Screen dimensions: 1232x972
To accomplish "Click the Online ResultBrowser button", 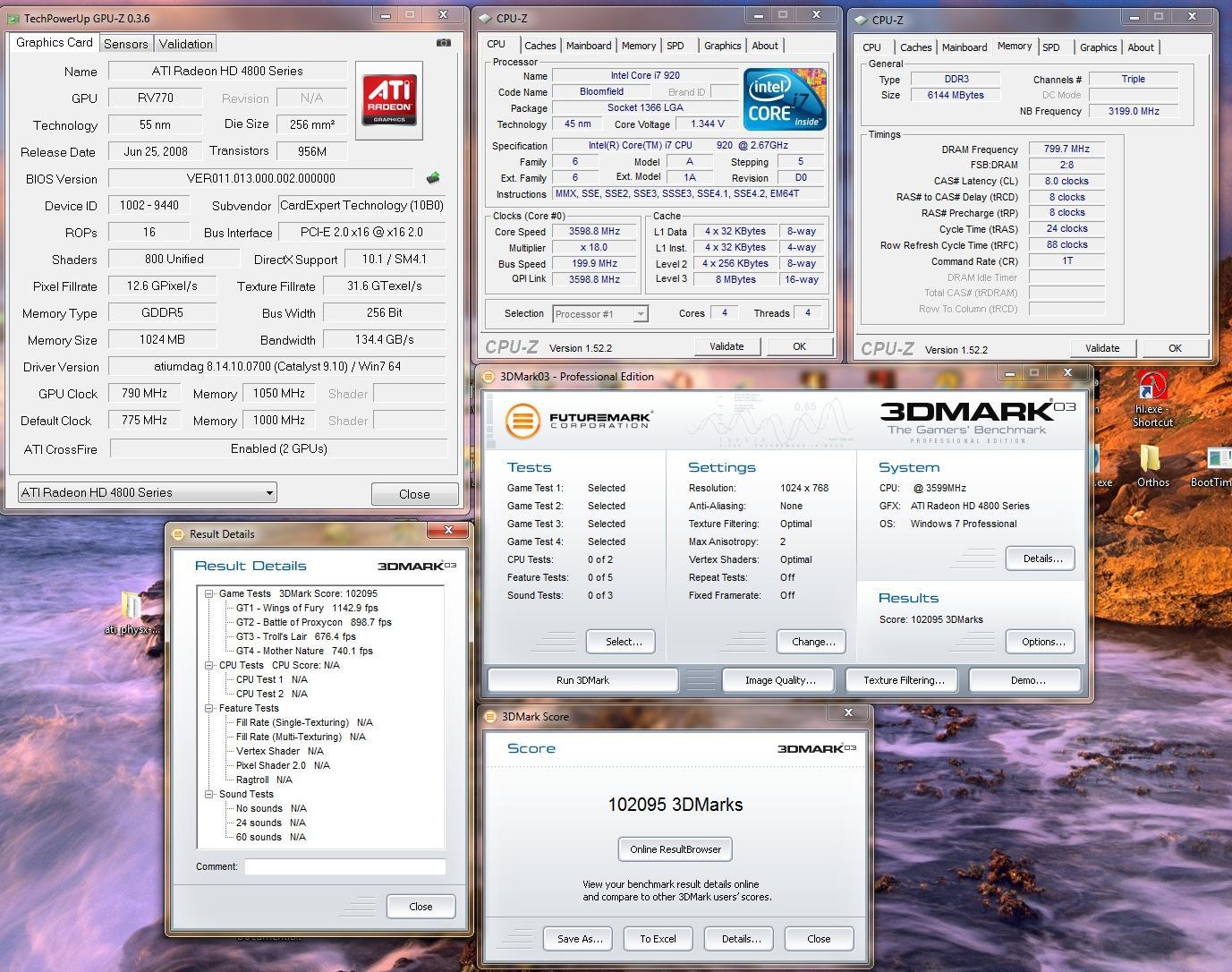I will coord(675,849).
